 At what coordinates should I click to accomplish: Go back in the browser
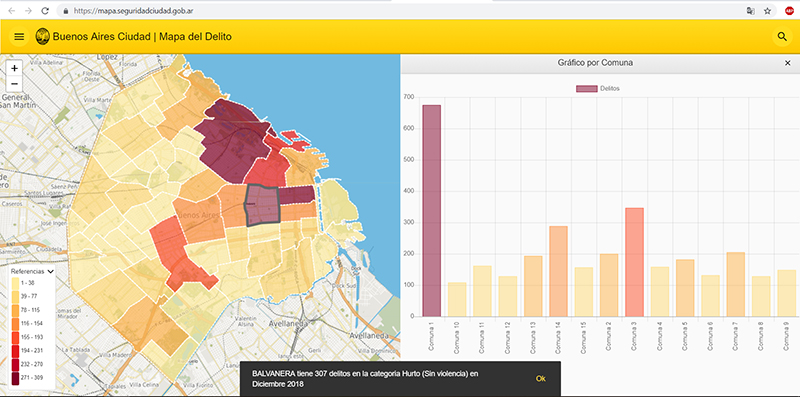click(x=12, y=10)
